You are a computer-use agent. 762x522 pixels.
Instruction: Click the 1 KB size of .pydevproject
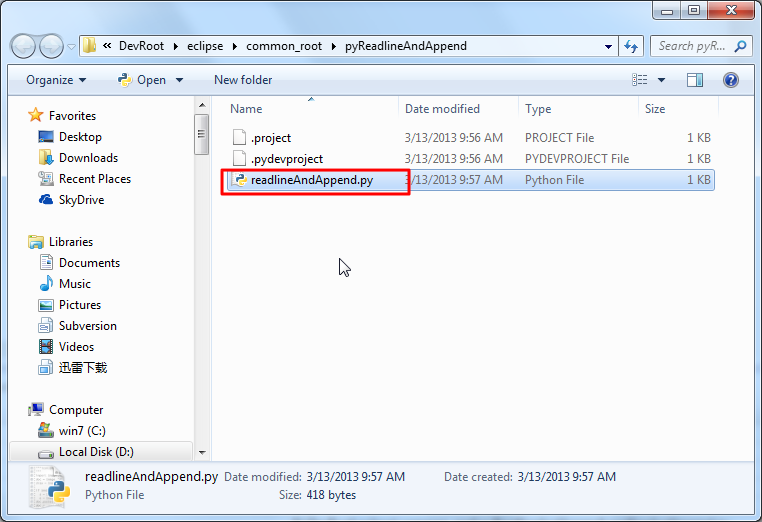coord(698,159)
